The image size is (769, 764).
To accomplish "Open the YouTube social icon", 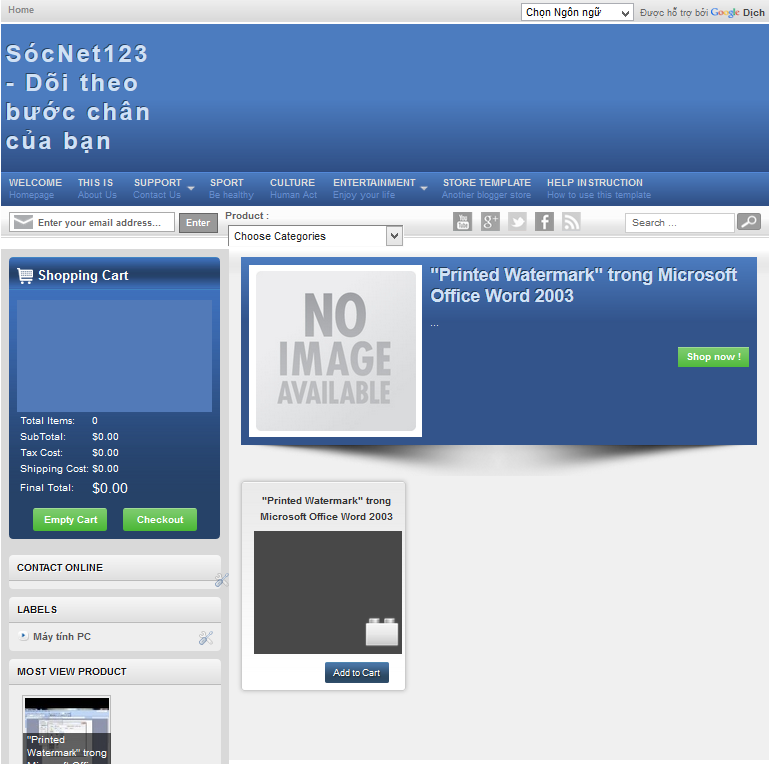I will 462,222.
